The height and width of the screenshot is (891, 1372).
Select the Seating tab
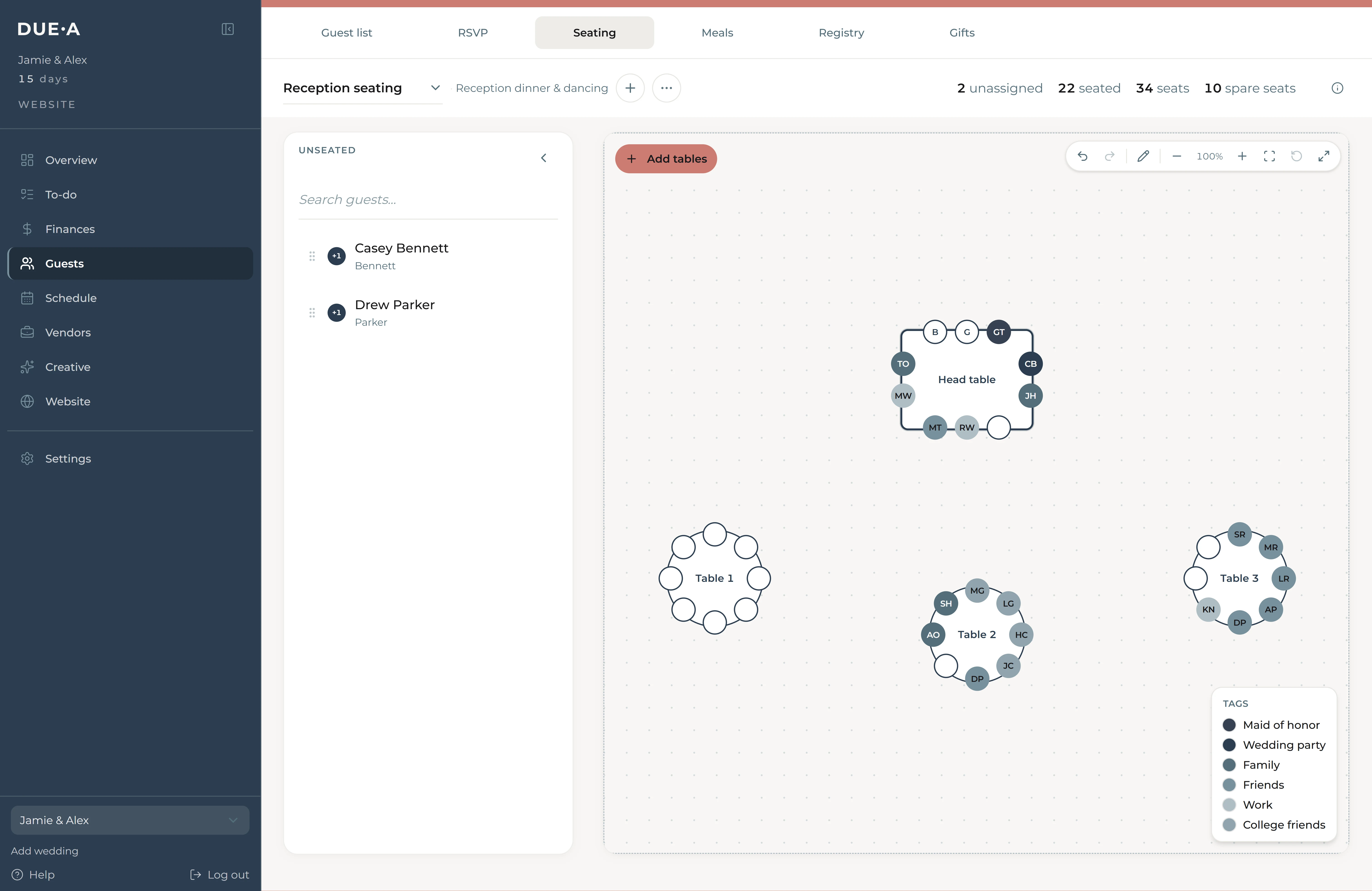pyautogui.click(x=594, y=33)
